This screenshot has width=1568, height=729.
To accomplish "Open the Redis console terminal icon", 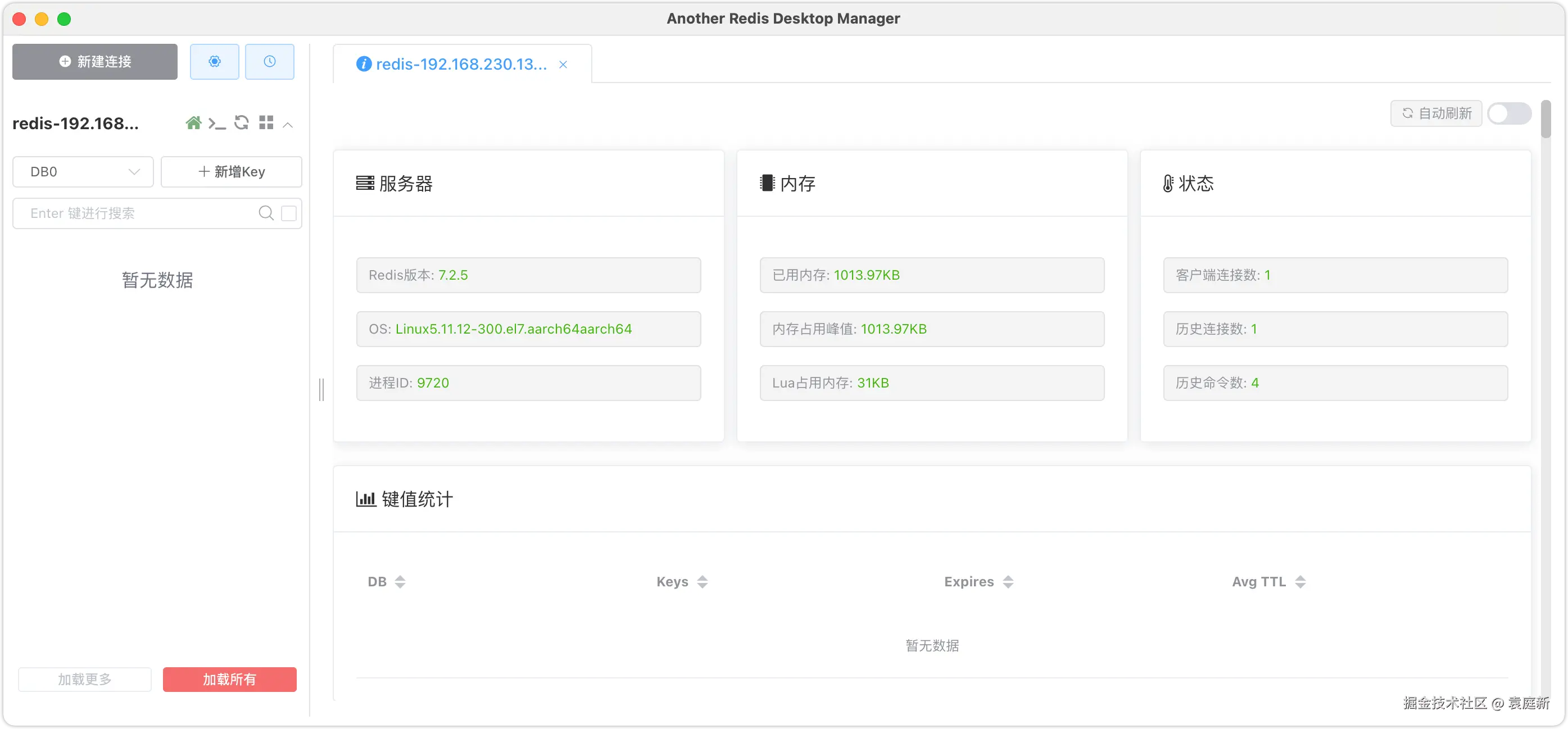I will pyautogui.click(x=217, y=124).
